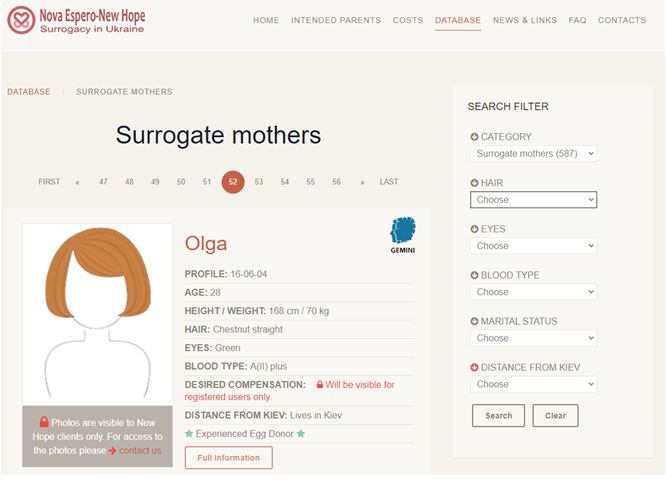The image size is (666, 484).
Task: Click the Nova Espero heart logo icon
Action: [21, 20]
